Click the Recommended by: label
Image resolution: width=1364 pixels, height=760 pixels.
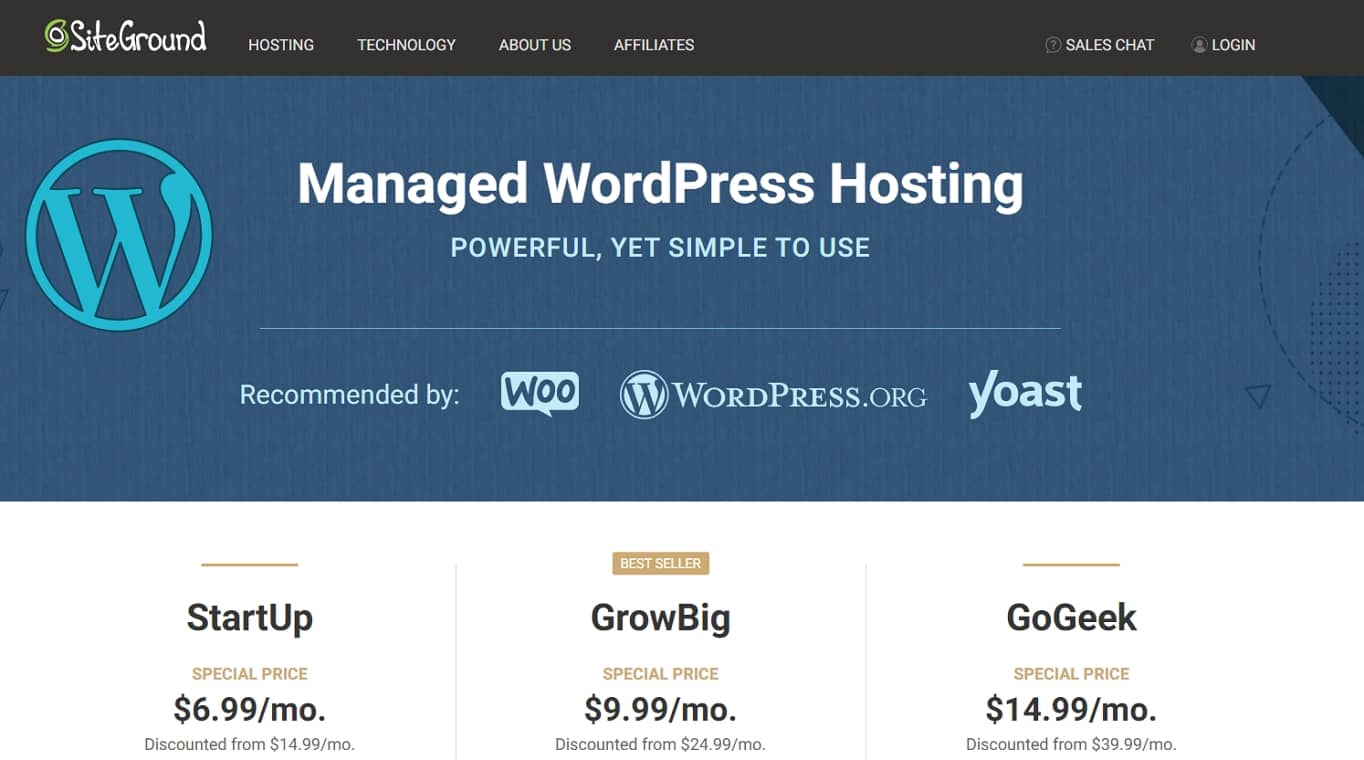pos(349,395)
